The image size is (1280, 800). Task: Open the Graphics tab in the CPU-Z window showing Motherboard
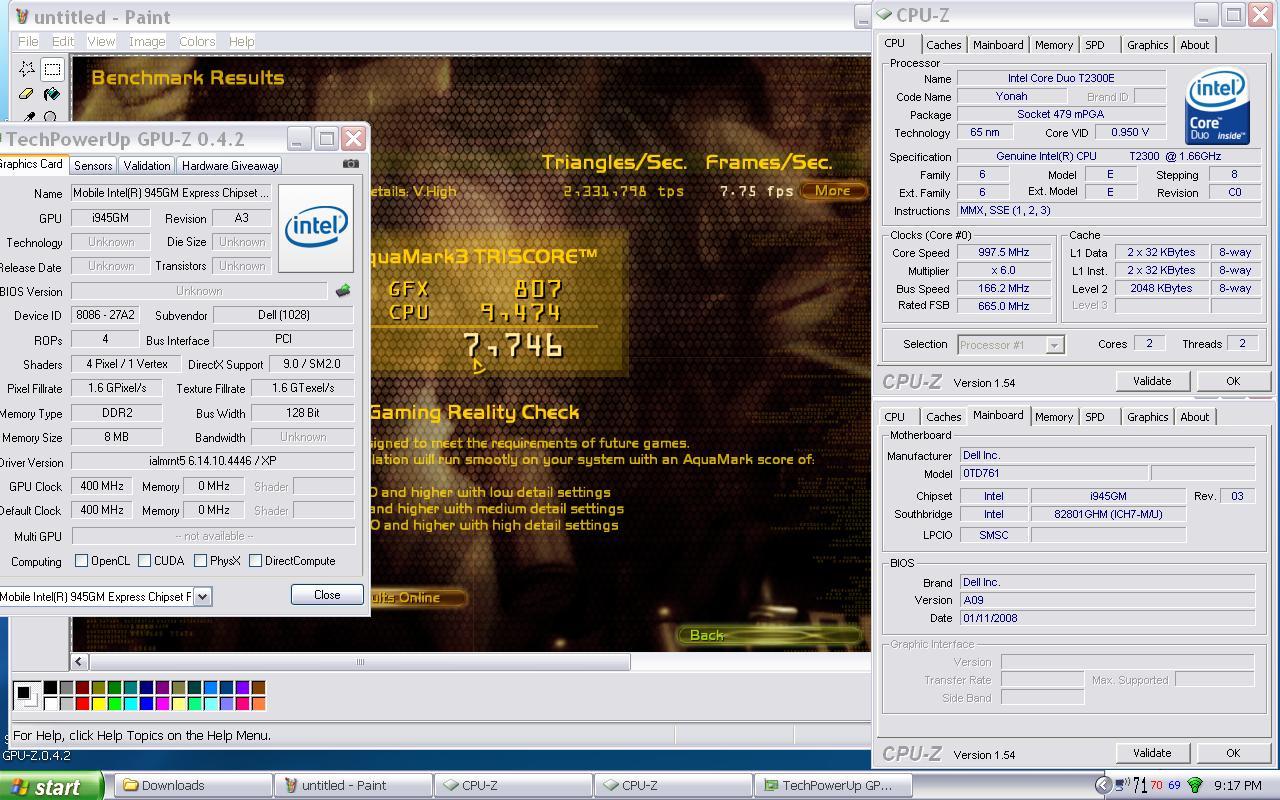click(1147, 417)
